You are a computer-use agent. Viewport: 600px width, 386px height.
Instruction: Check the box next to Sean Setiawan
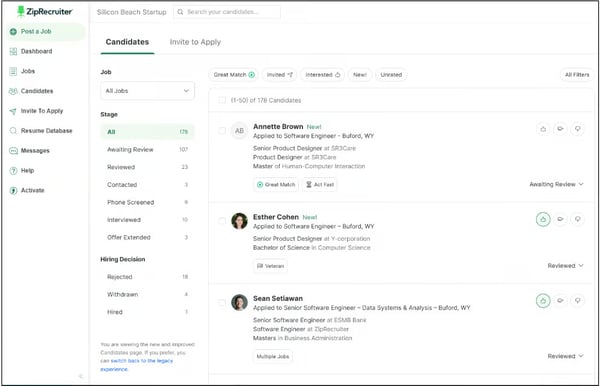pyautogui.click(x=222, y=302)
